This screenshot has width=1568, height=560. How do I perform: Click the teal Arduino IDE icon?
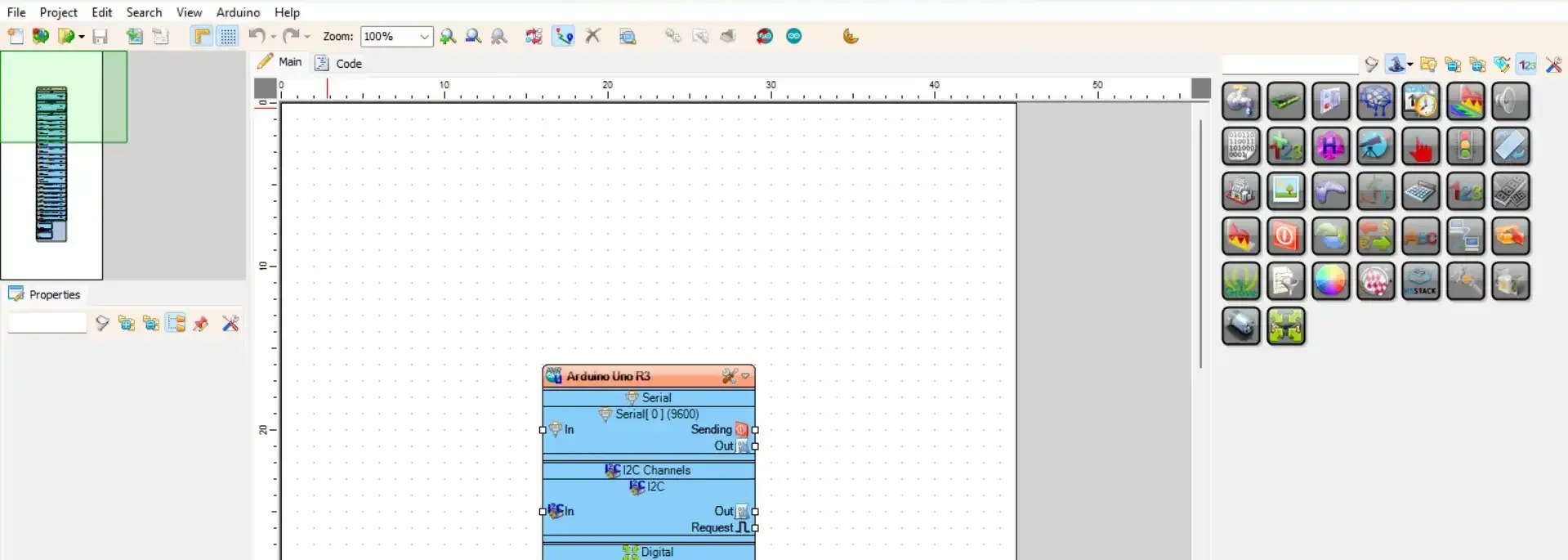(794, 36)
